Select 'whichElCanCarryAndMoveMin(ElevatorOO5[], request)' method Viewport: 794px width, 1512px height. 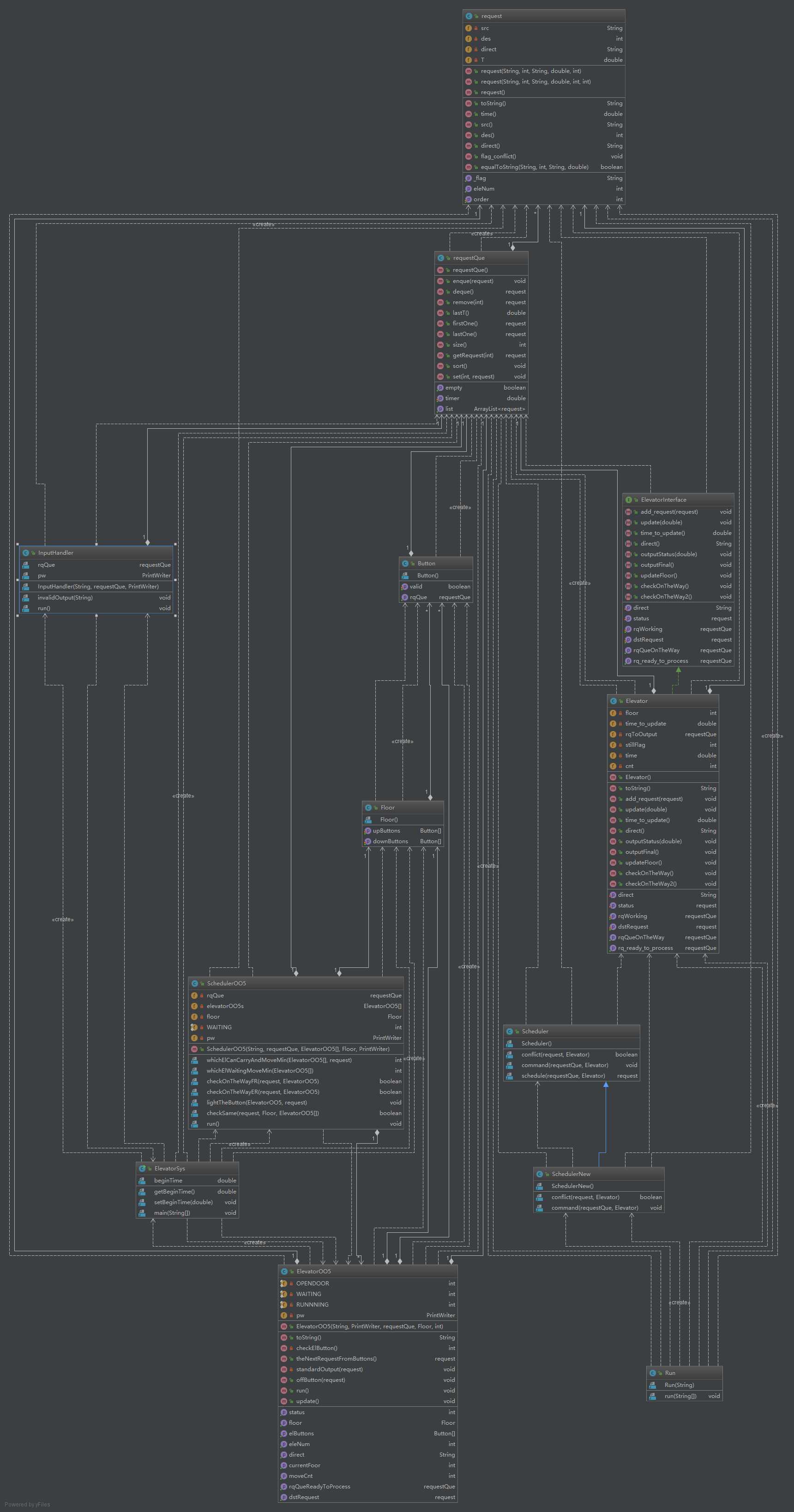pos(296,1060)
